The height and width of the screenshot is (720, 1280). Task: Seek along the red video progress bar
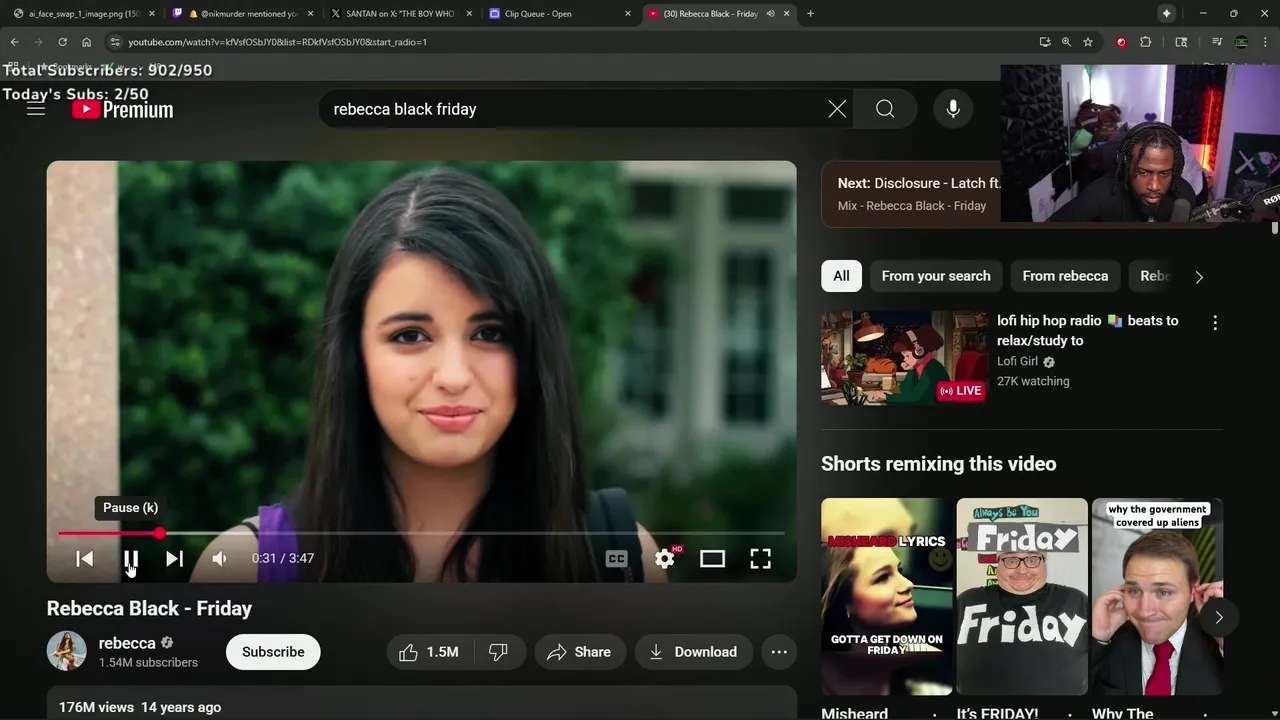(421, 533)
